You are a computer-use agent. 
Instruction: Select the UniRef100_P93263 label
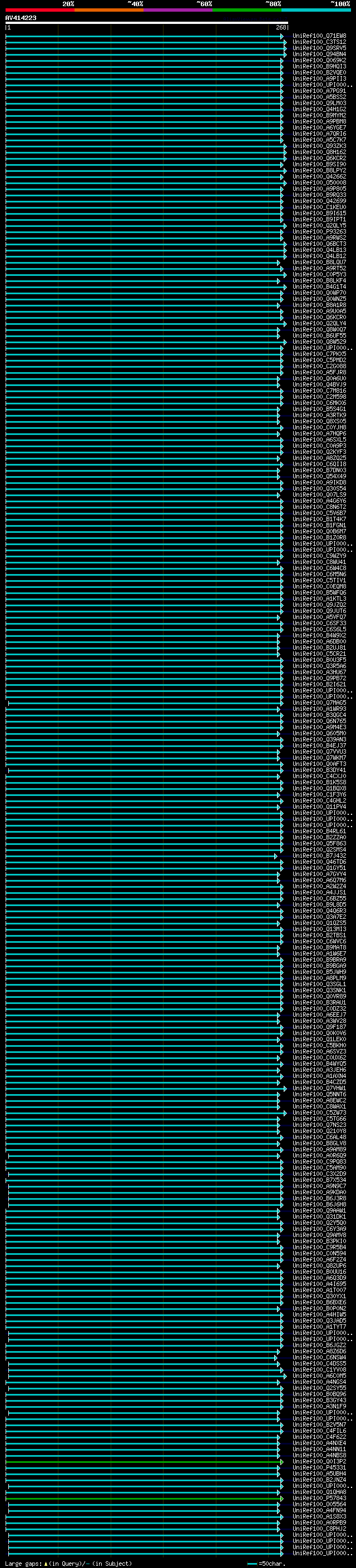(x=319, y=232)
